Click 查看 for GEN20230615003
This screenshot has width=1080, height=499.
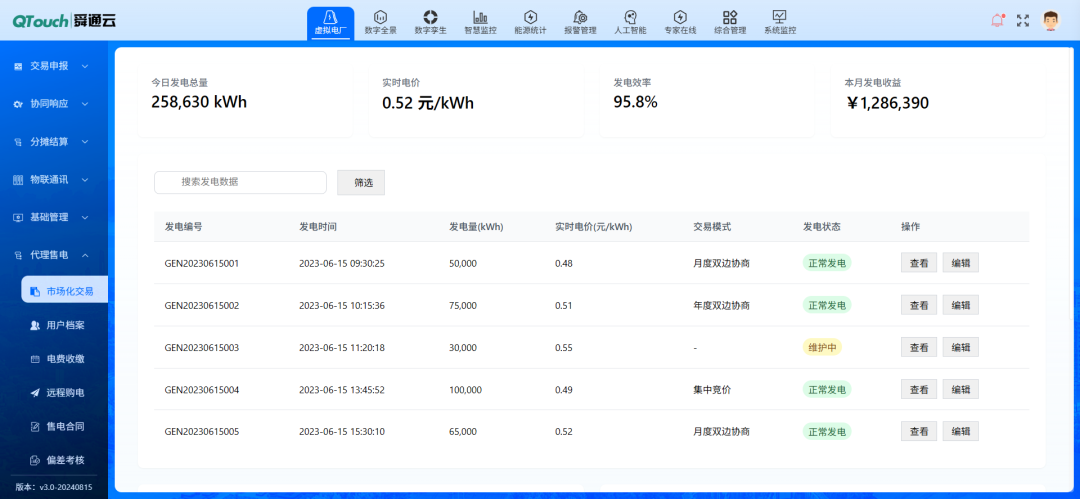pos(919,347)
